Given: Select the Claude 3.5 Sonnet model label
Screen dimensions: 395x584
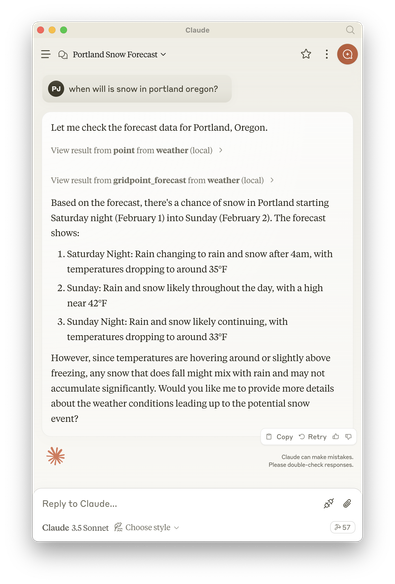Looking at the screenshot, I should [x=75, y=528].
